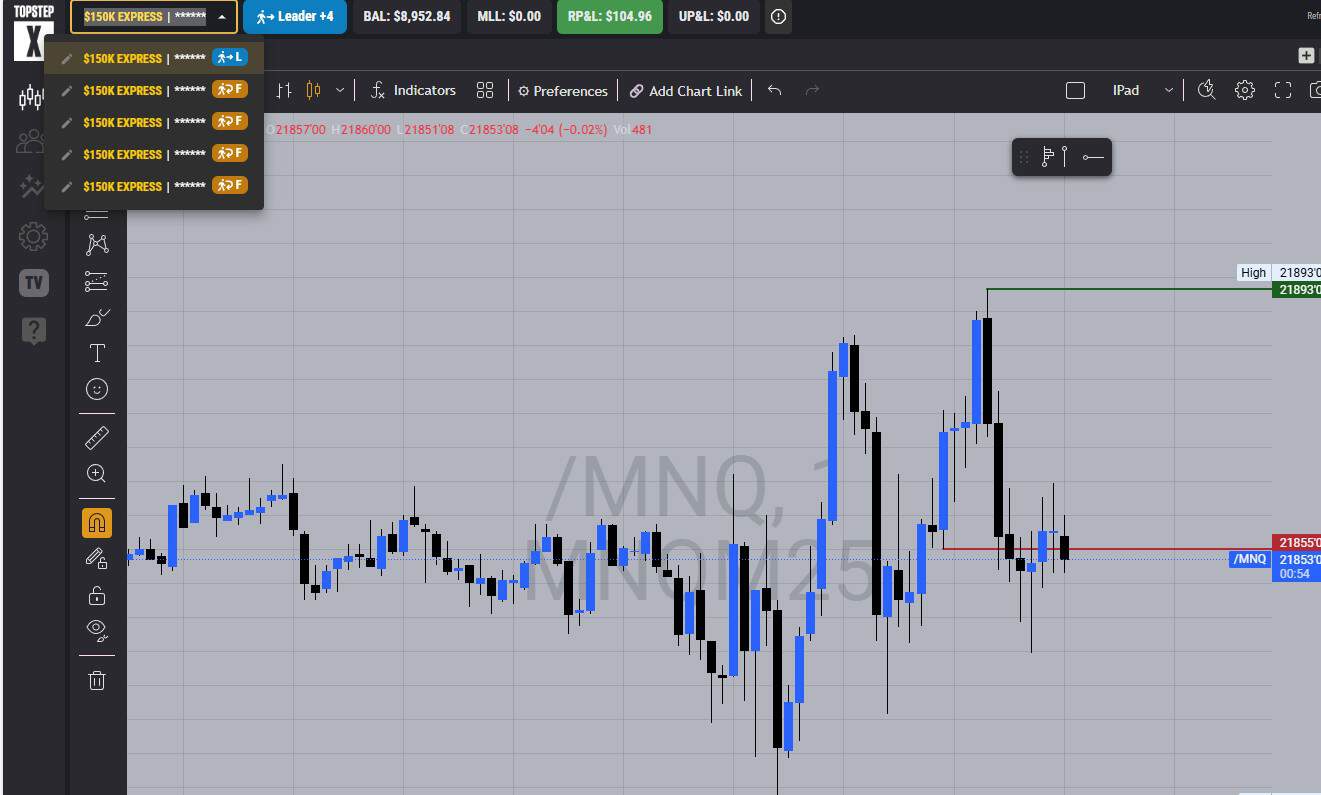Toggle stay-in-drawing-mode pencil lock
This screenshot has width=1321, height=795.
[x=97, y=559]
